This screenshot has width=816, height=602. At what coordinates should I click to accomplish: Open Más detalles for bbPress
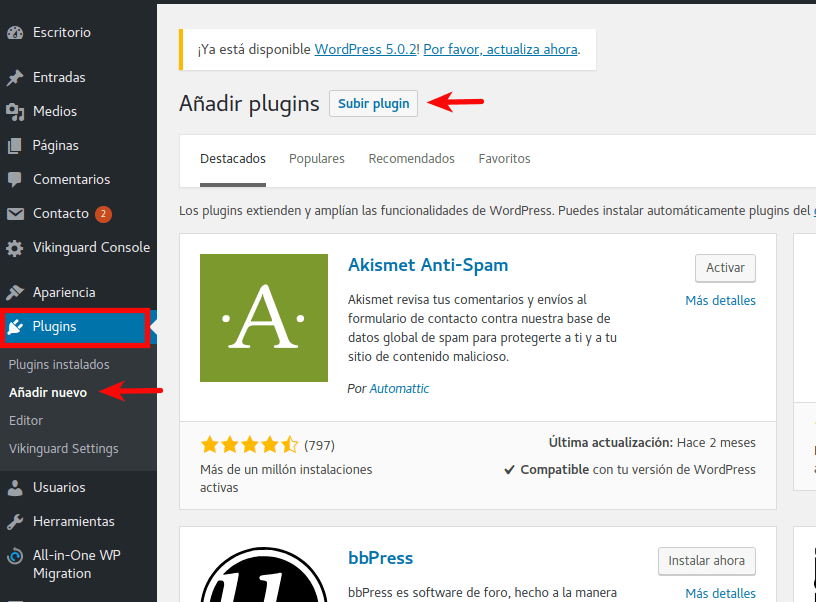(720, 594)
